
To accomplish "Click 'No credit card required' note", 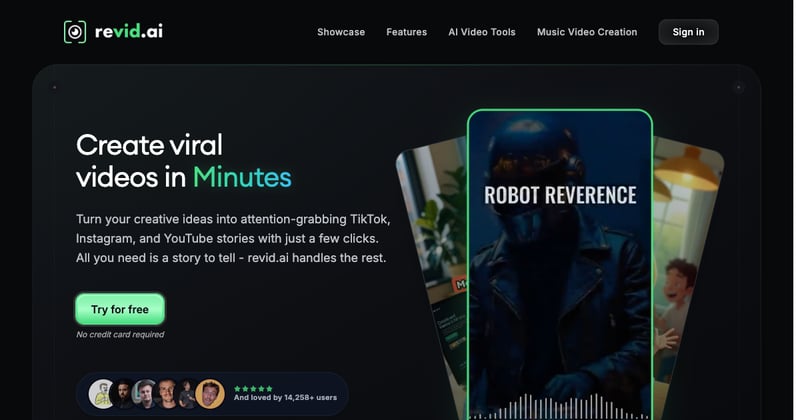I will [120, 335].
